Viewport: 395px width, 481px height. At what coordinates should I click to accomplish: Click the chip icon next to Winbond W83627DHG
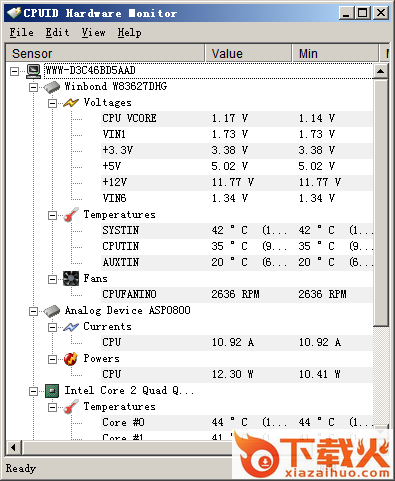click(52, 87)
